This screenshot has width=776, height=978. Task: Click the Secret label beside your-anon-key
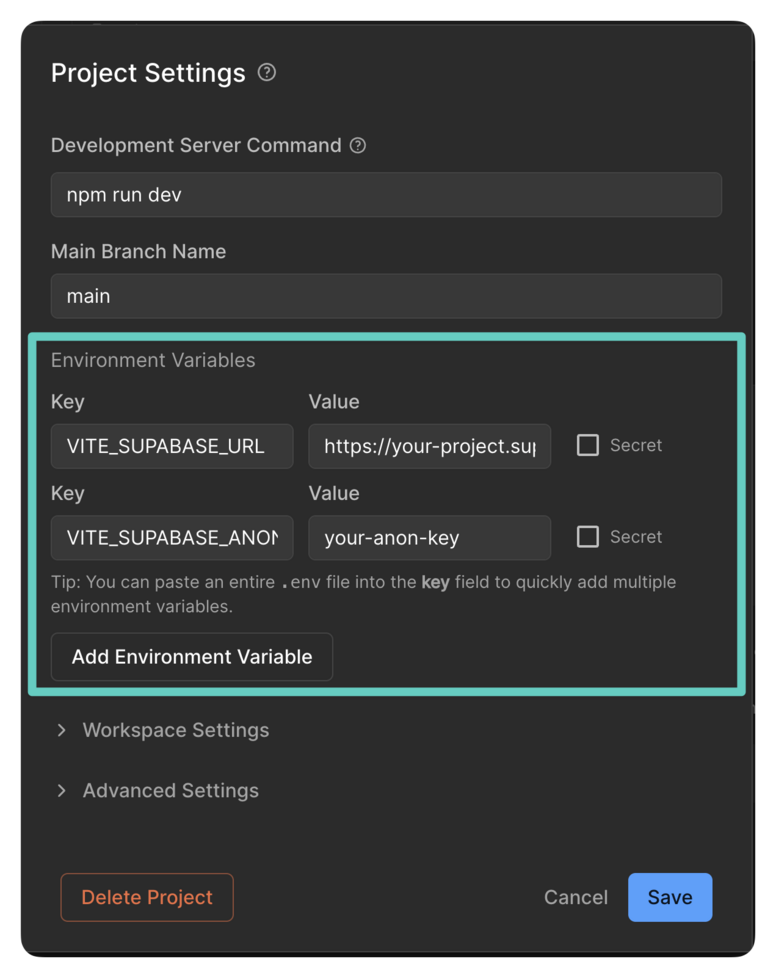[636, 537]
